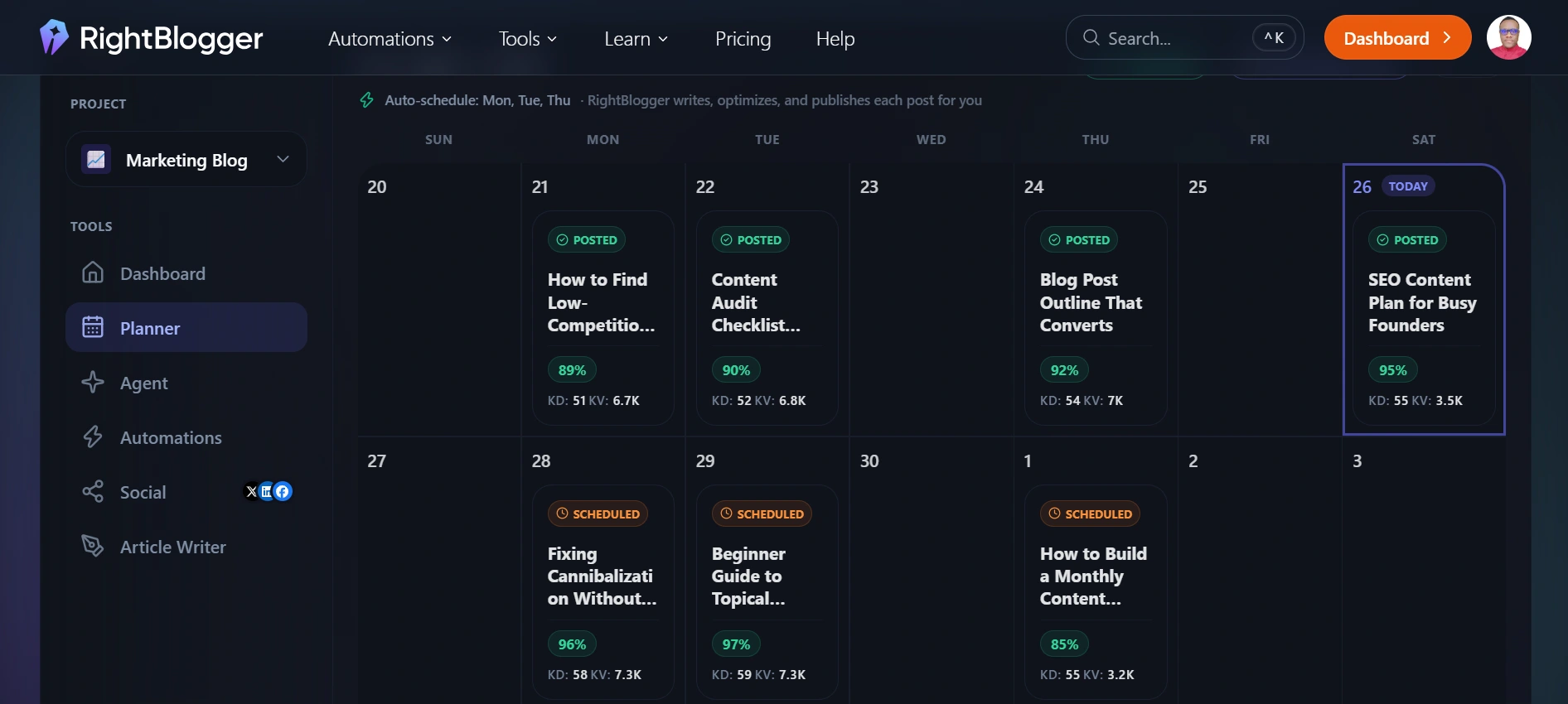This screenshot has height=704, width=1568.
Task: Click the POSTED badge on day 21
Action: [x=586, y=239]
